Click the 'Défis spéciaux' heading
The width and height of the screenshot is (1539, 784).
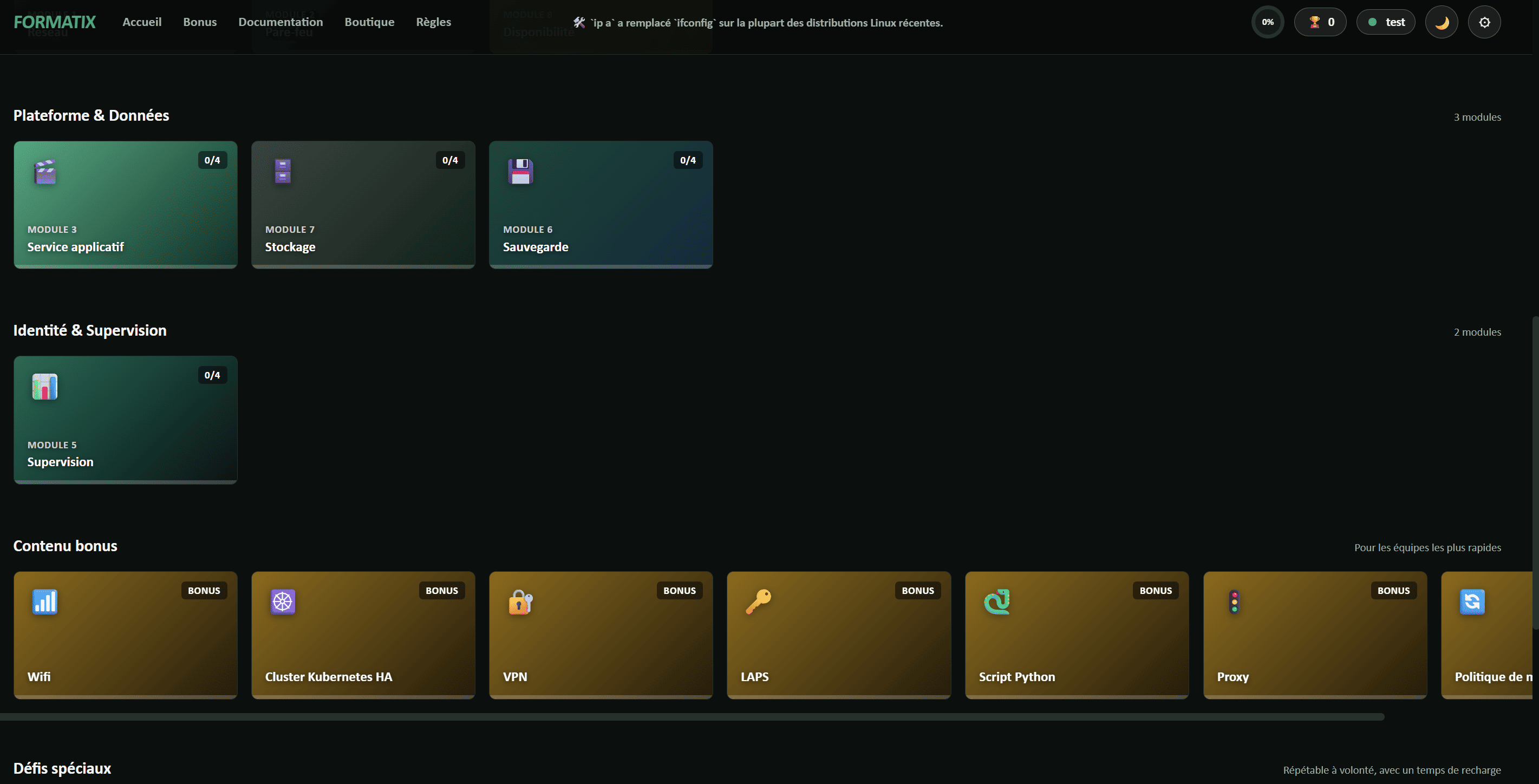62,768
